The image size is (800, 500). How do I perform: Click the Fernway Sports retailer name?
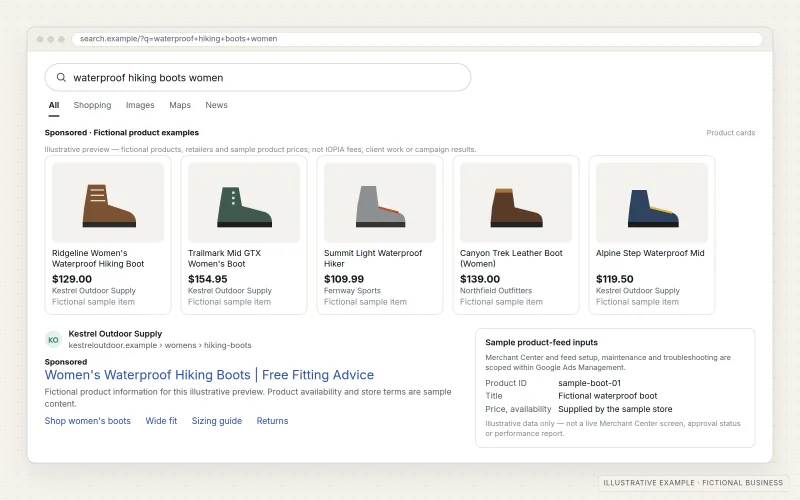pos(352,291)
